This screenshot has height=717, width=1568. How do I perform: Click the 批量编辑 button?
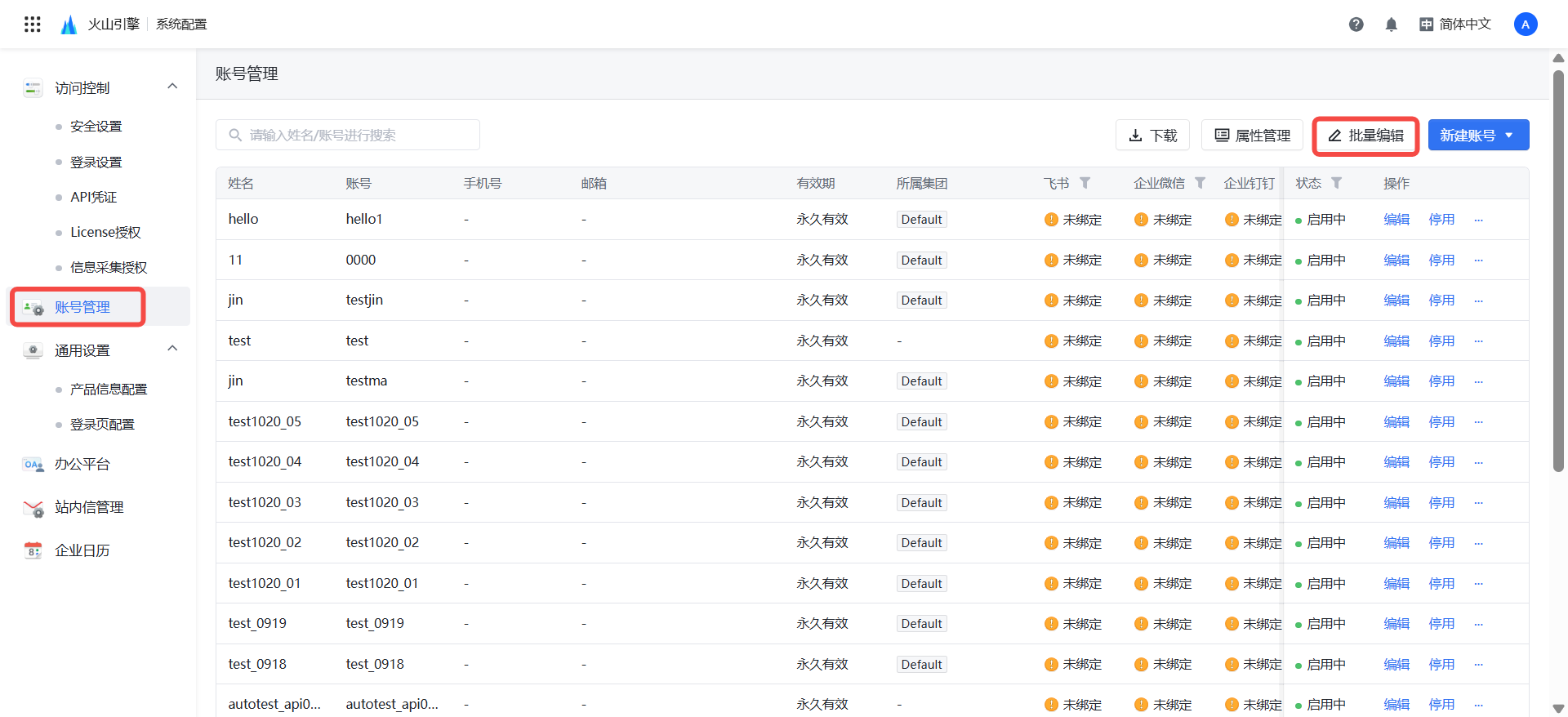click(x=1365, y=136)
